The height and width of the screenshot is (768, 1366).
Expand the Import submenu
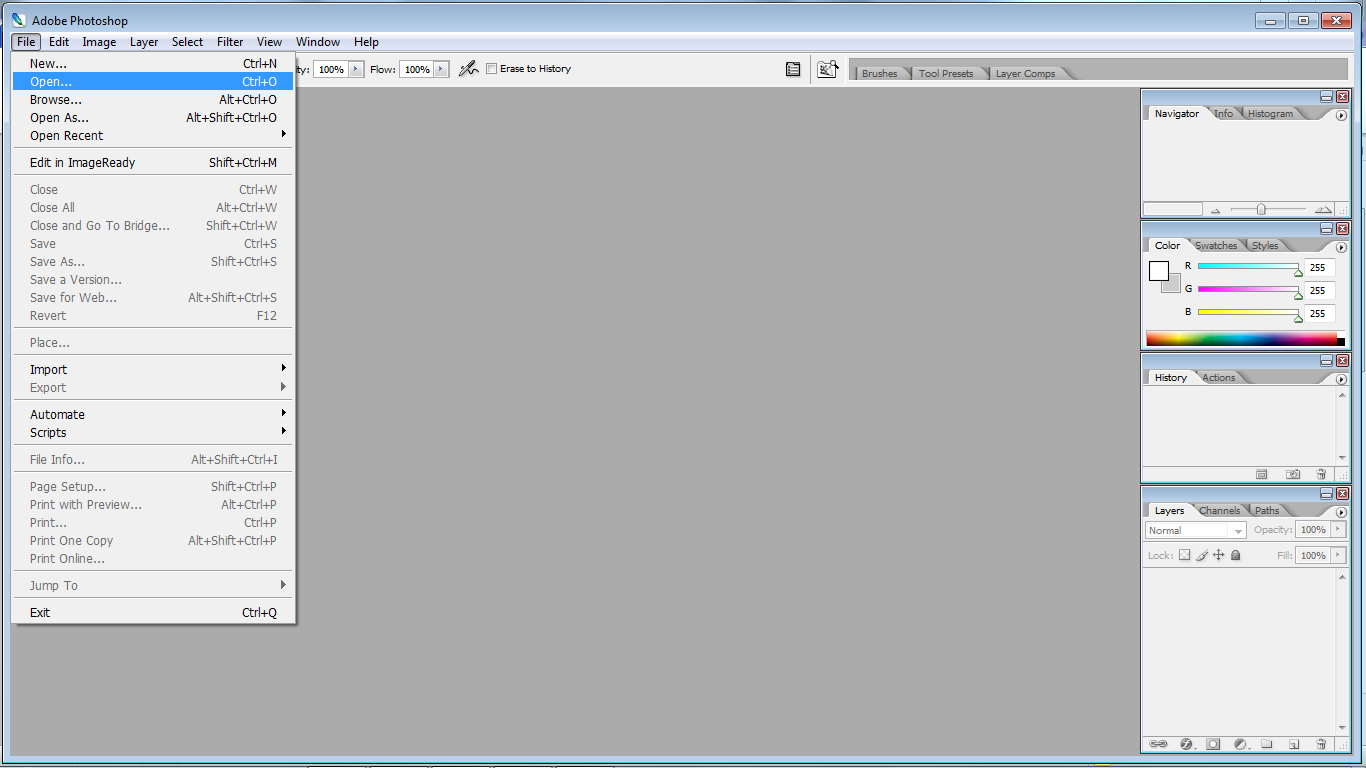tap(153, 370)
